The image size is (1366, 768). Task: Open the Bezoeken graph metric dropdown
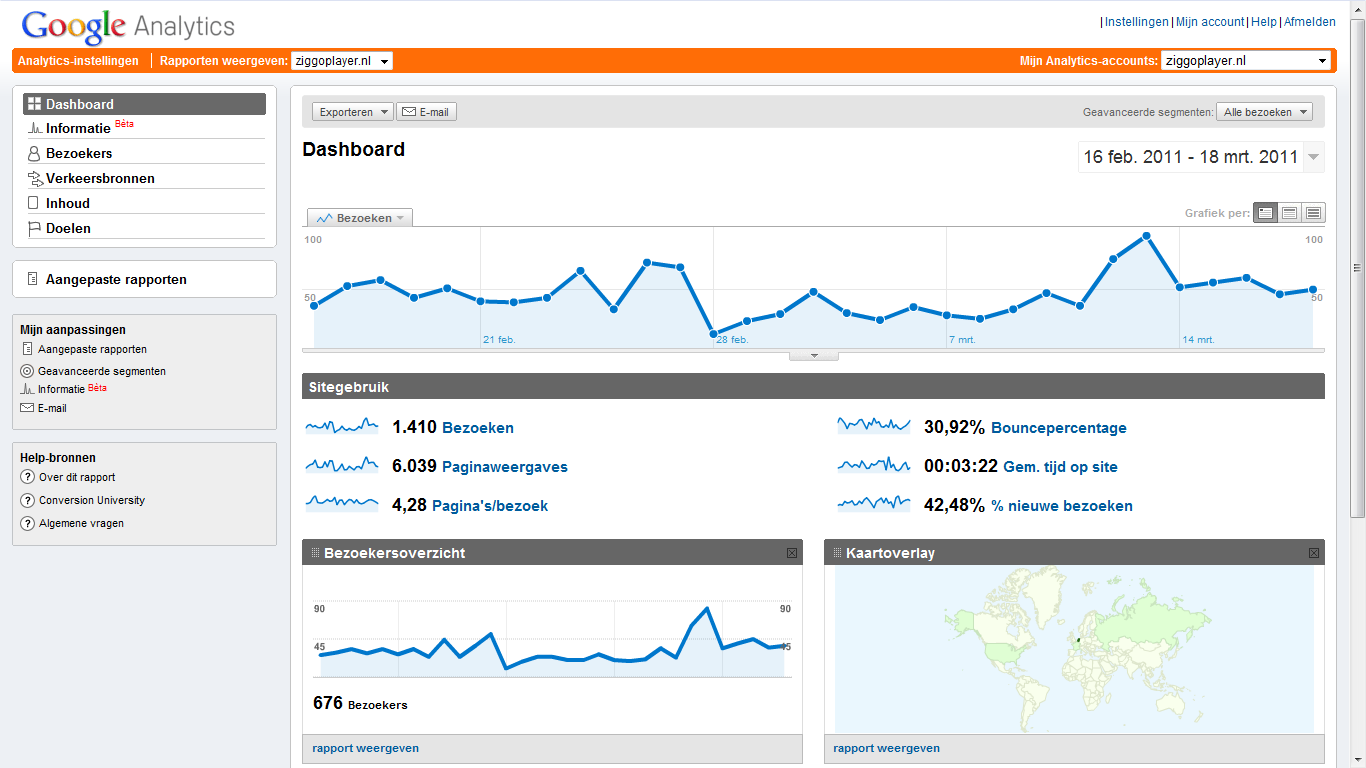click(360, 218)
